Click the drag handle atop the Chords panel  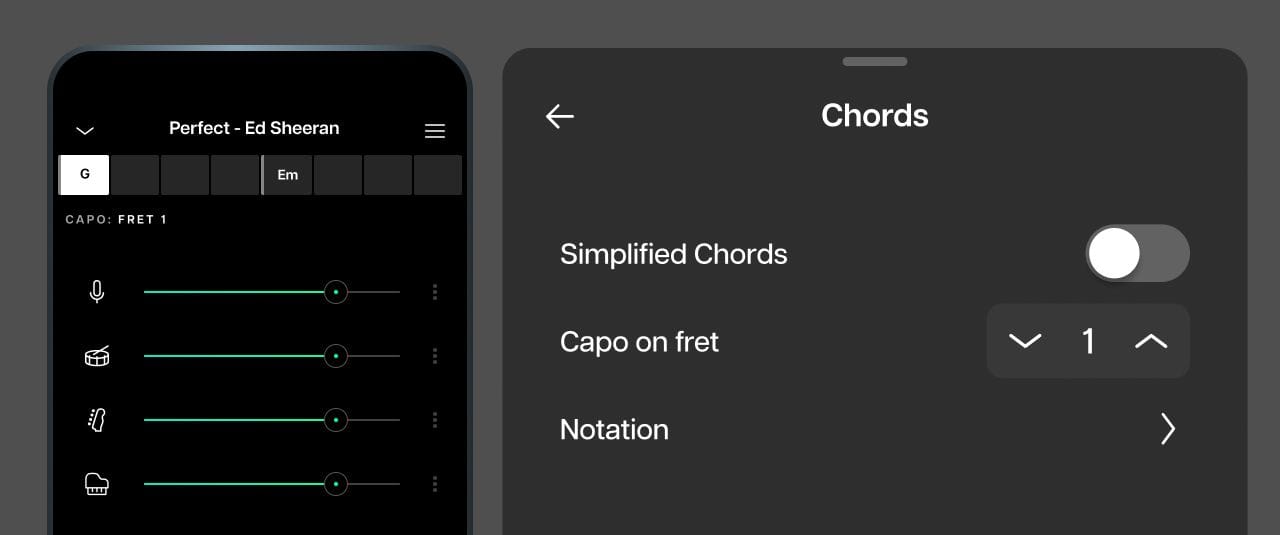coord(874,62)
